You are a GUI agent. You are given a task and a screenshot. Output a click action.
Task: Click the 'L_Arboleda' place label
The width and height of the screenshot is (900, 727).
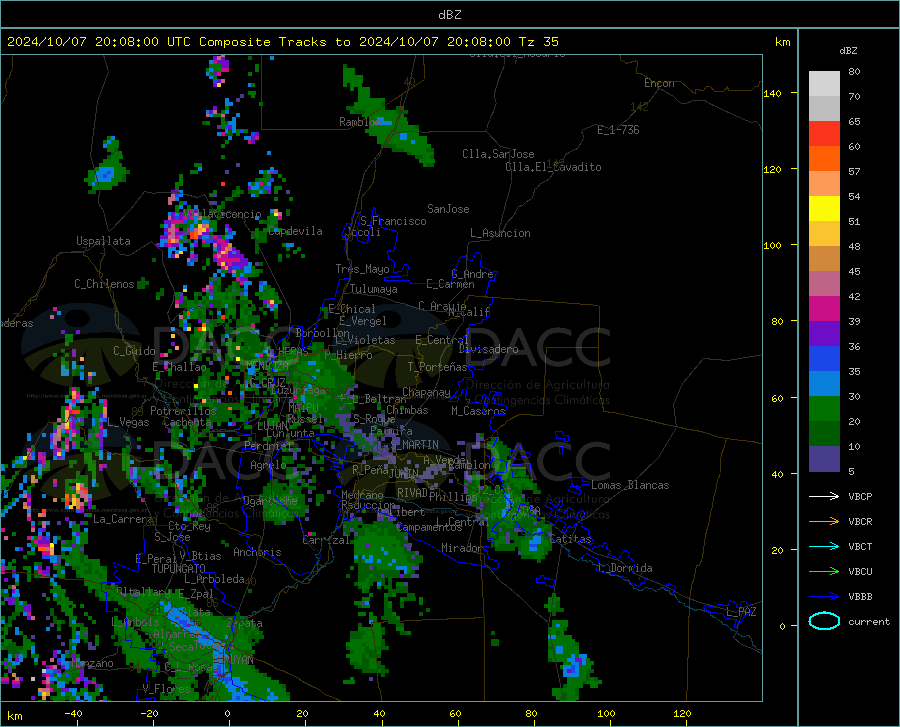tap(214, 579)
